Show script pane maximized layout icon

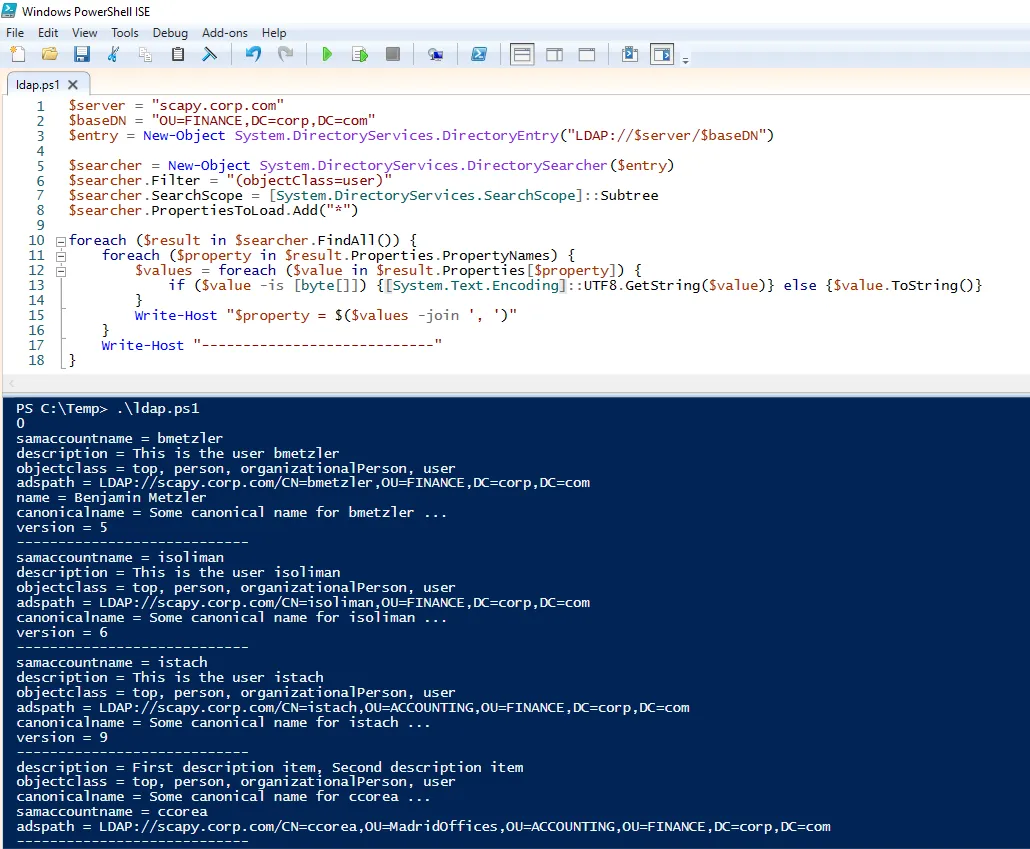point(587,54)
